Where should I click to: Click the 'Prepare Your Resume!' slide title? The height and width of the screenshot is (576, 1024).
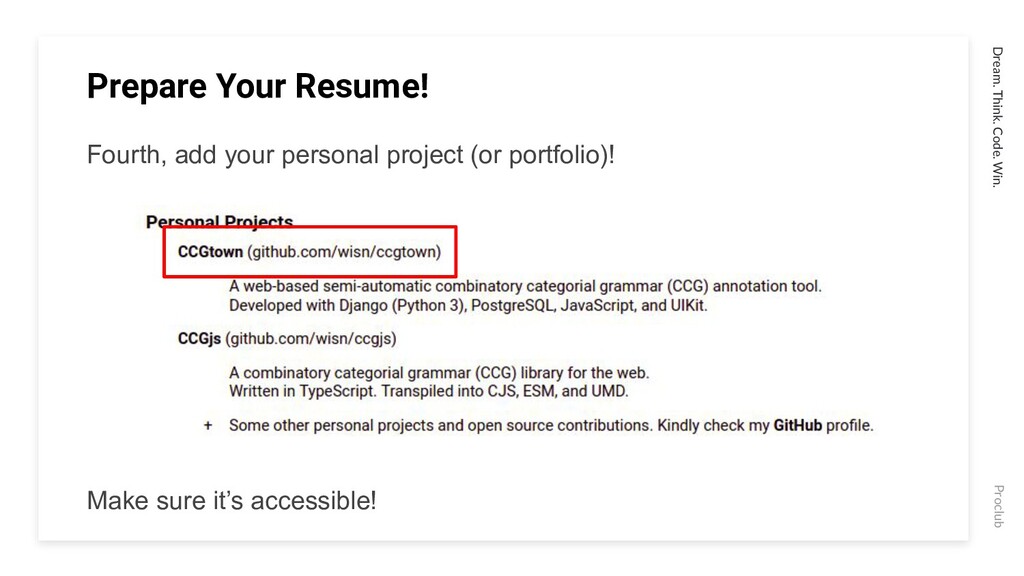click(x=257, y=86)
